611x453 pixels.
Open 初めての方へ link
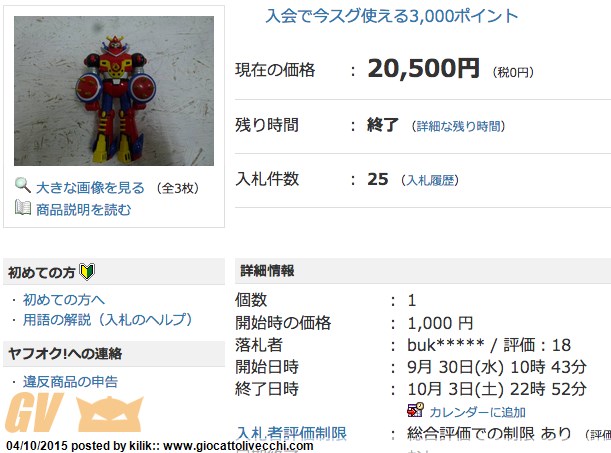tap(64, 300)
